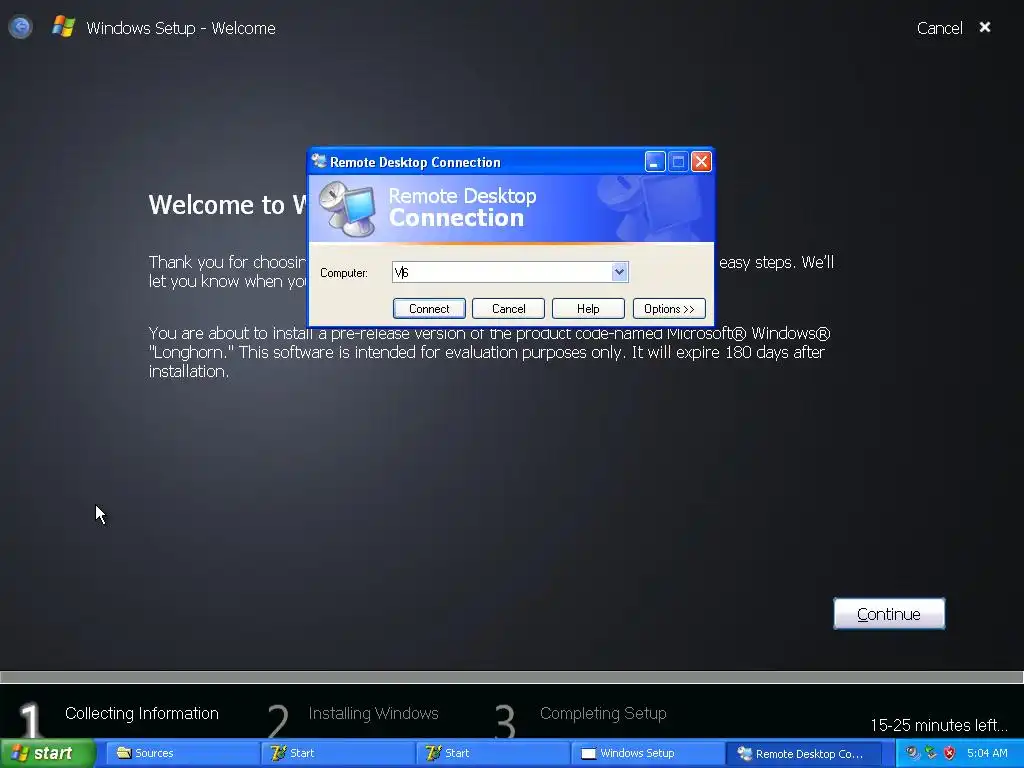
Task: Click the '15-25 minutes left...' text
Action: (x=938, y=725)
